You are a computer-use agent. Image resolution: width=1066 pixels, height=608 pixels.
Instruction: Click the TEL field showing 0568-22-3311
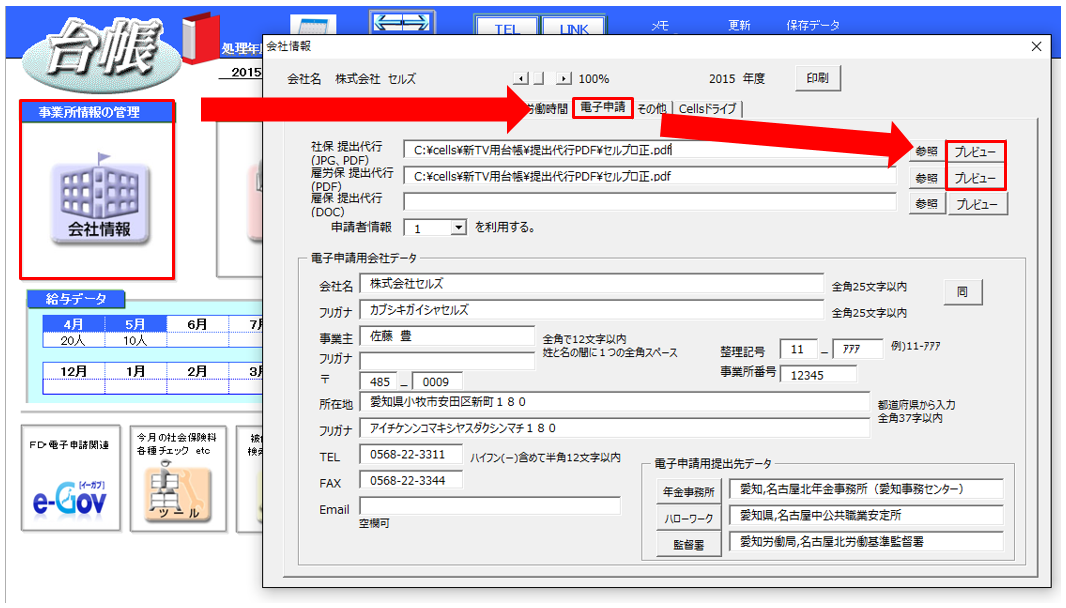[411, 454]
